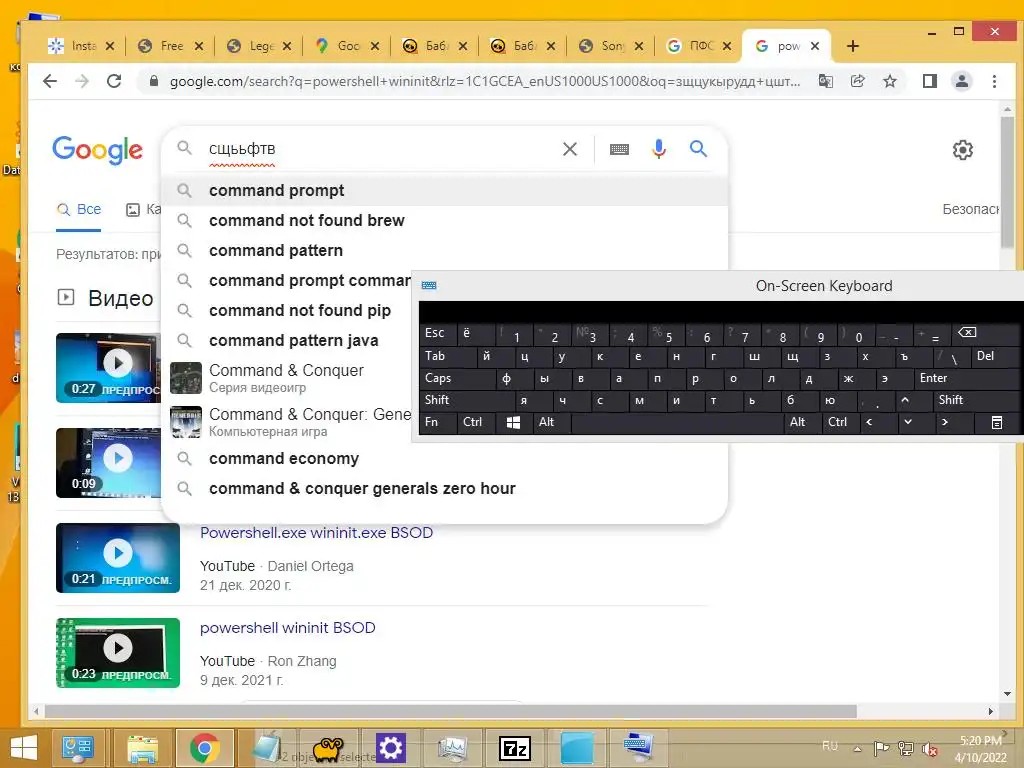Open File Explorer from the taskbar
This screenshot has height=768, width=1024.
coord(142,748)
